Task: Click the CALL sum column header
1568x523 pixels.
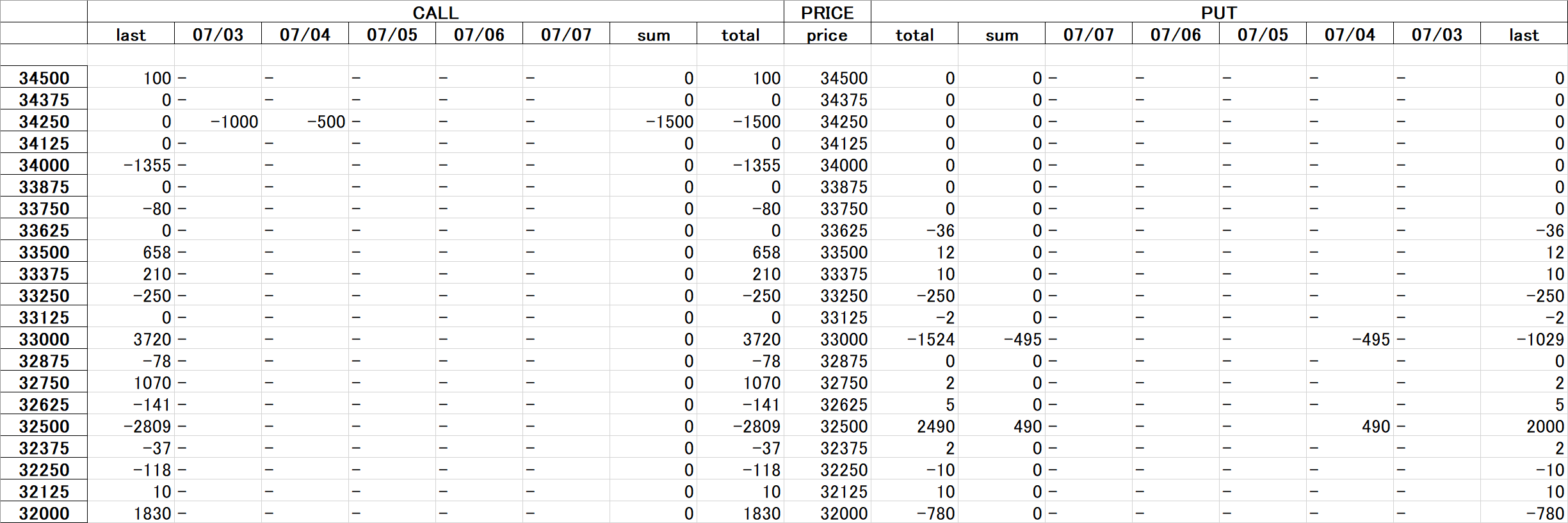Action: (x=653, y=34)
